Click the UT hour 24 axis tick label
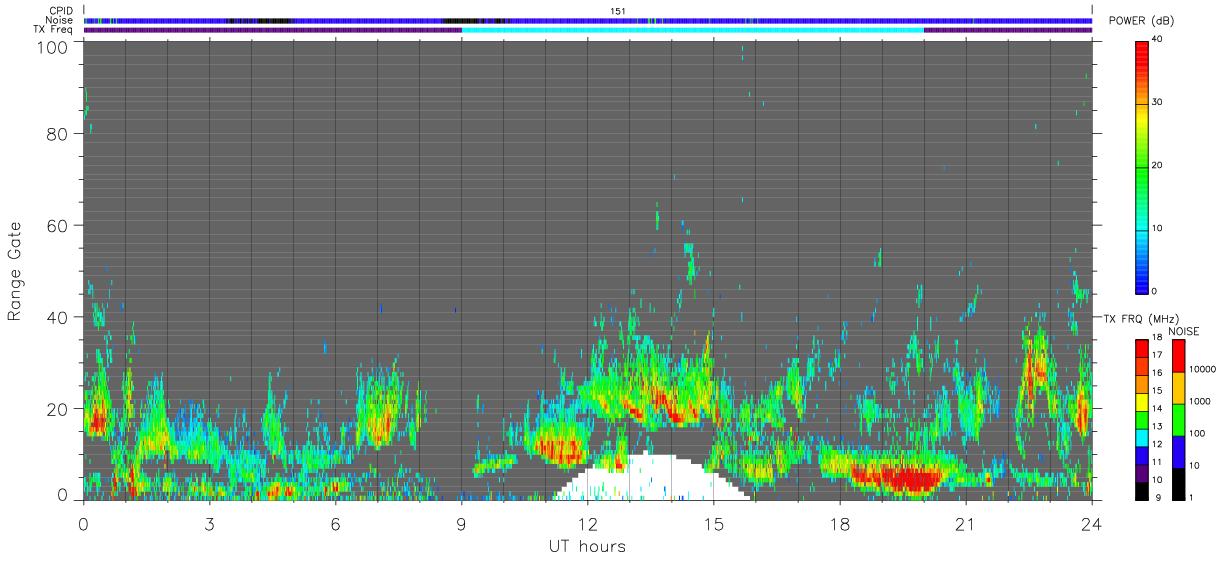Screen dimensions: 1228x567 [x=1091, y=525]
